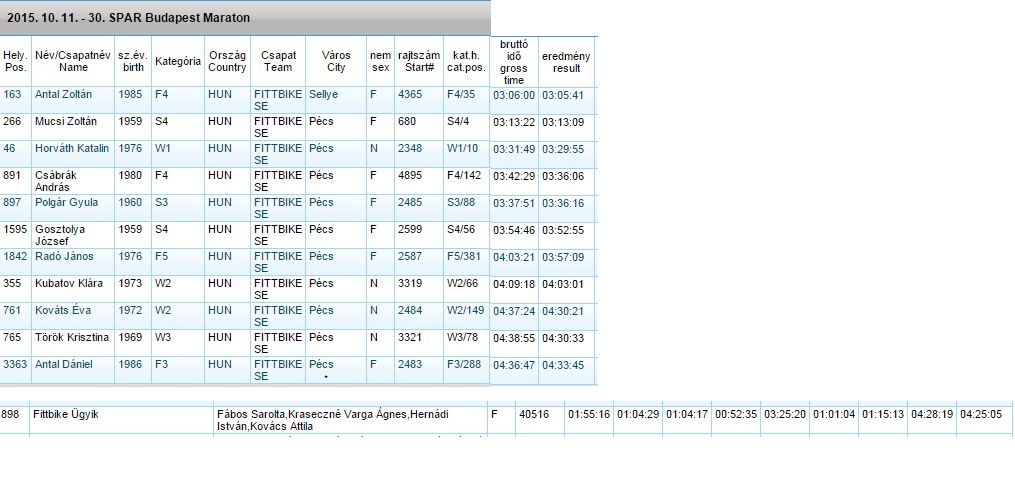Screen dimensions: 1015x493
Task: Select the name 'Kováts Éva'
Action: (x=63, y=311)
